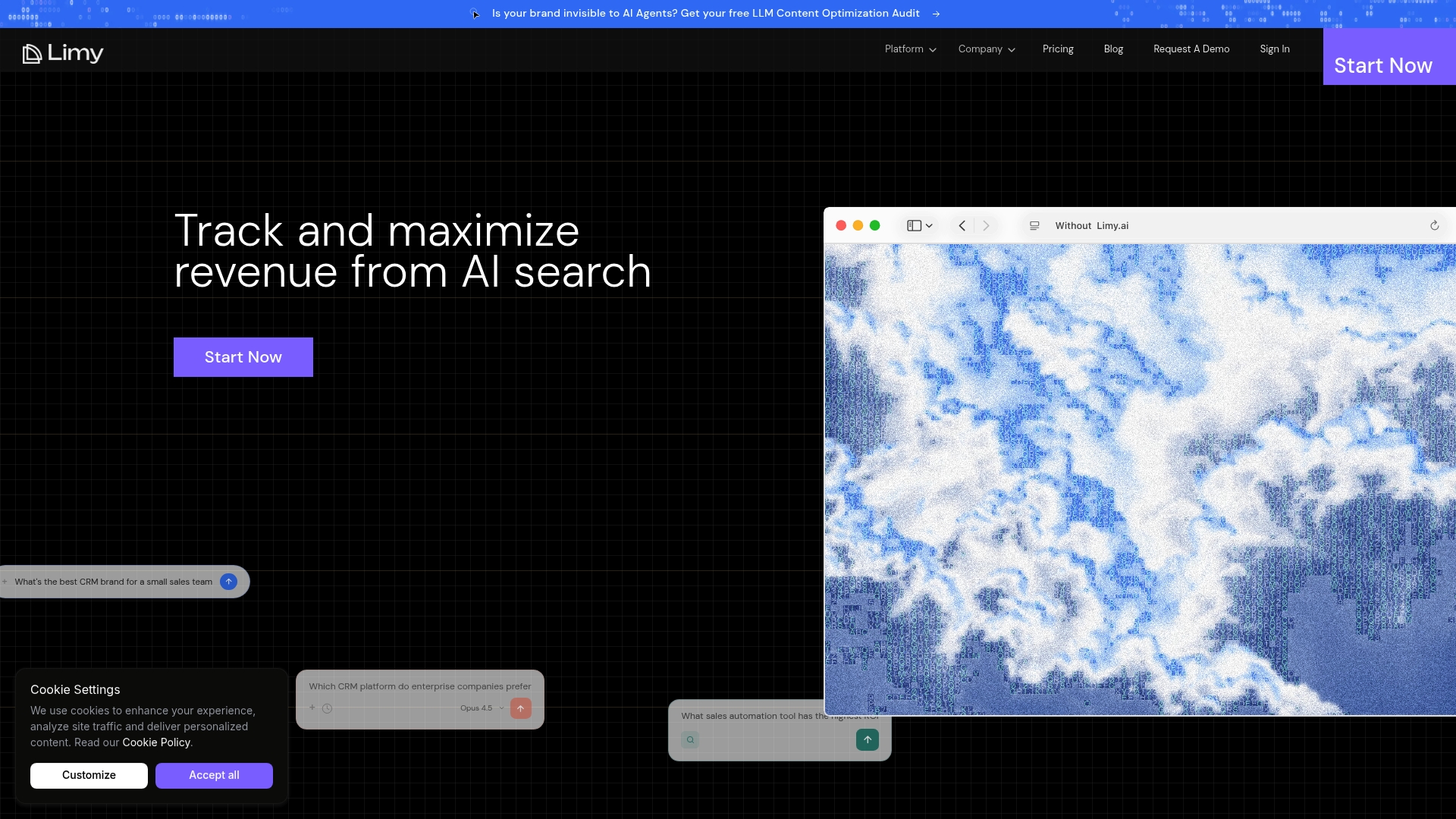Go to the Blog page

click(1113, 49)
